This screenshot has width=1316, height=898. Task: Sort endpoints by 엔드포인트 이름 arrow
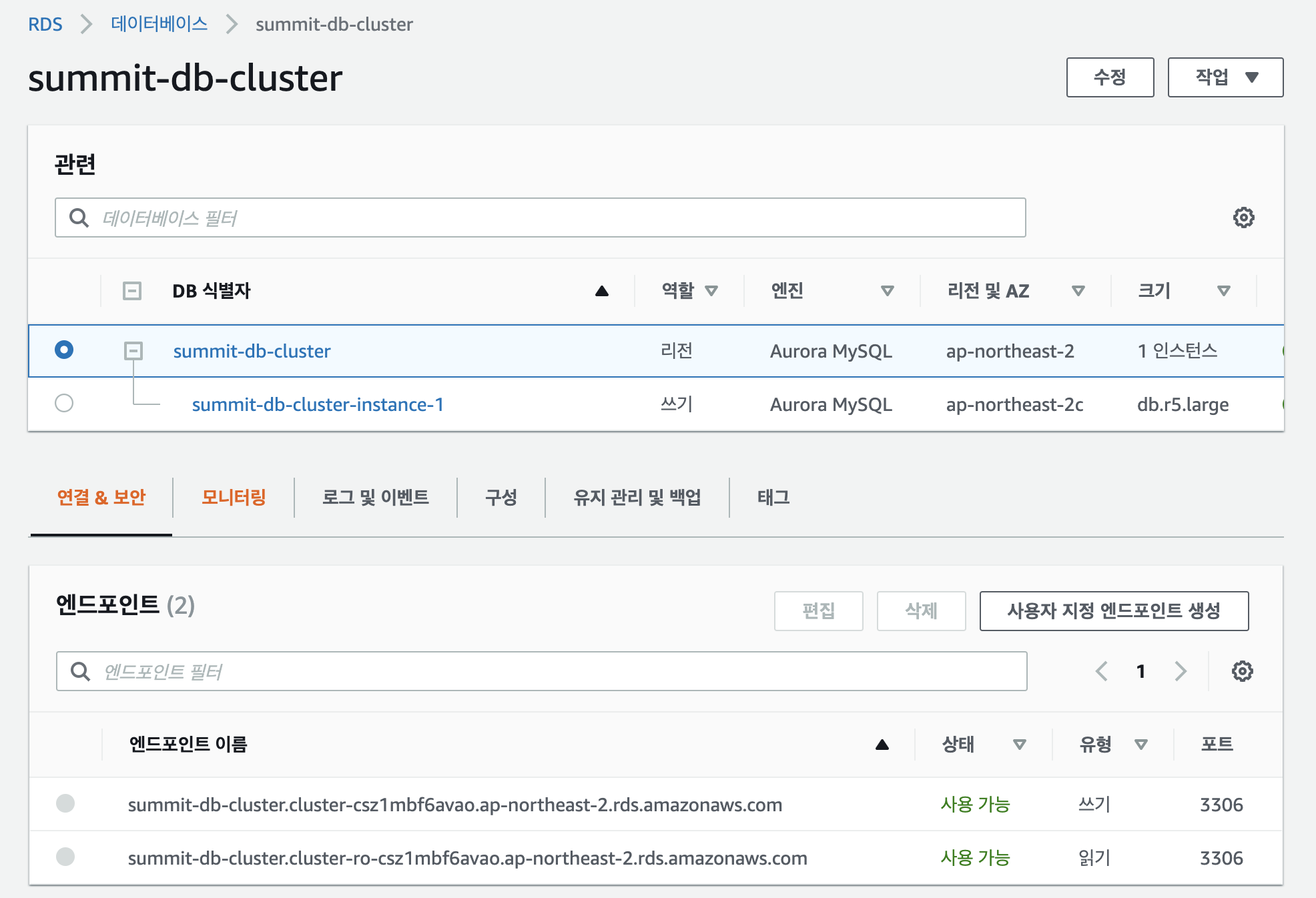click(x=882, y=745)
